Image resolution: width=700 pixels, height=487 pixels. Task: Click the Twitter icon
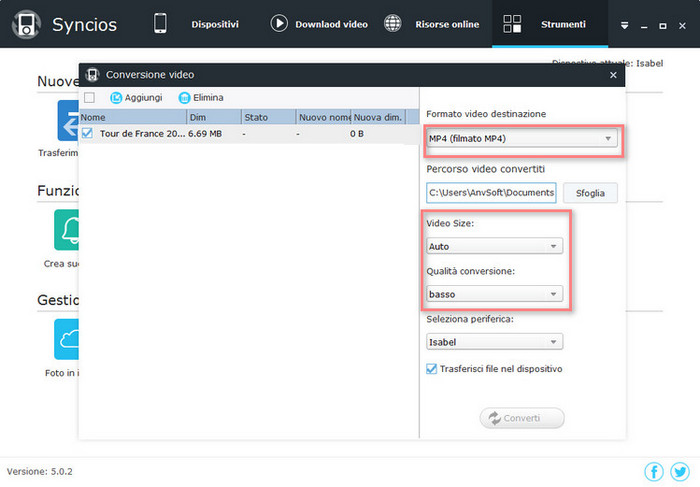point(680,471)
